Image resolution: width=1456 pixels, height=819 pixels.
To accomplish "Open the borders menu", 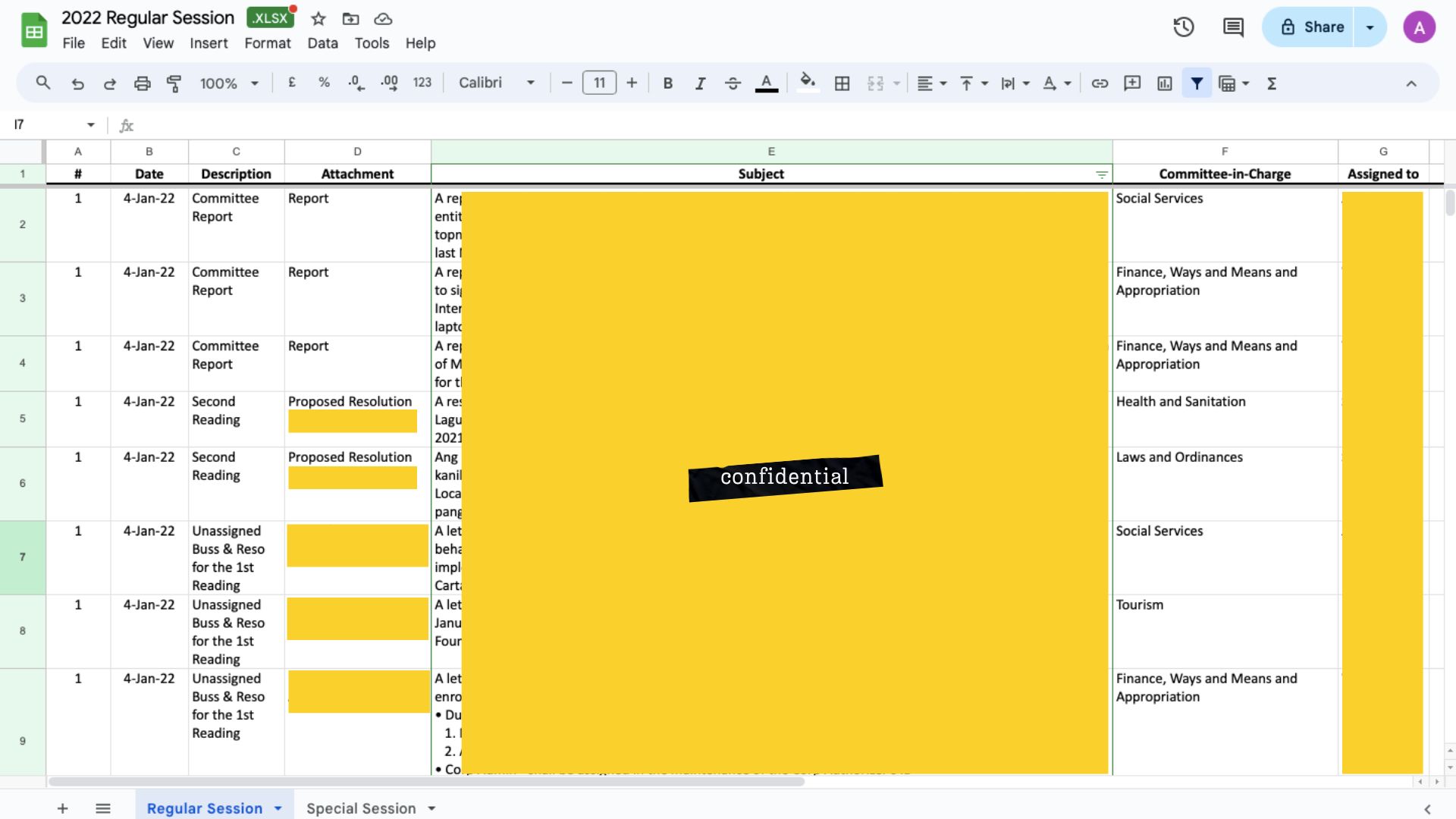I will pos(842,83).
